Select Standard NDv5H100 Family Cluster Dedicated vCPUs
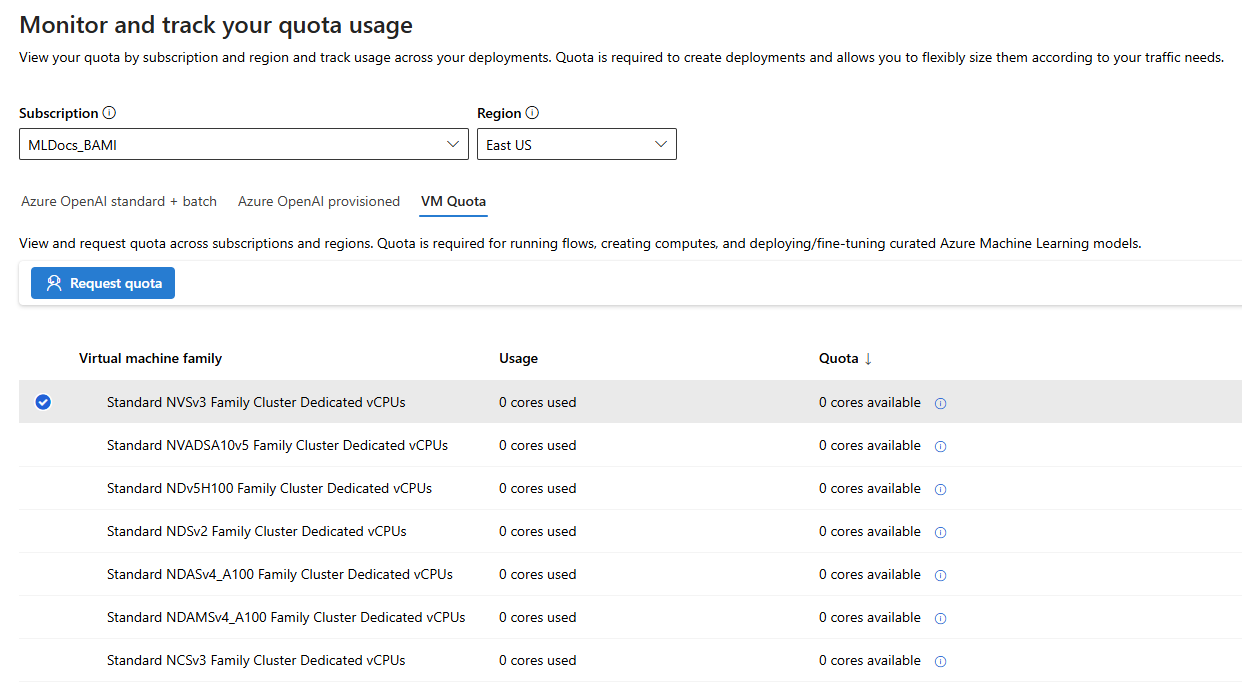 click(x=269, y=488)
